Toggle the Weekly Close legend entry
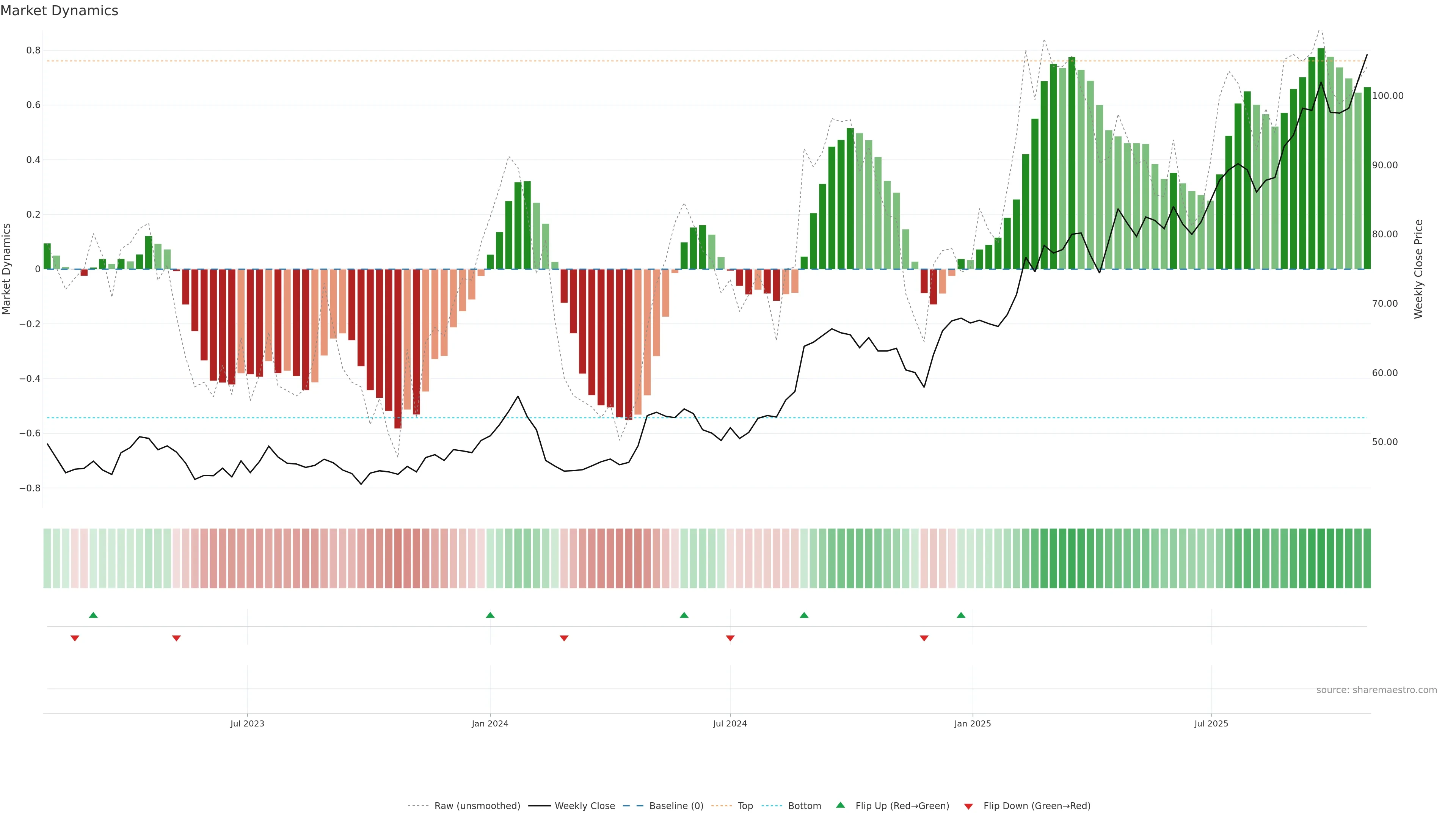 [584, 806]
